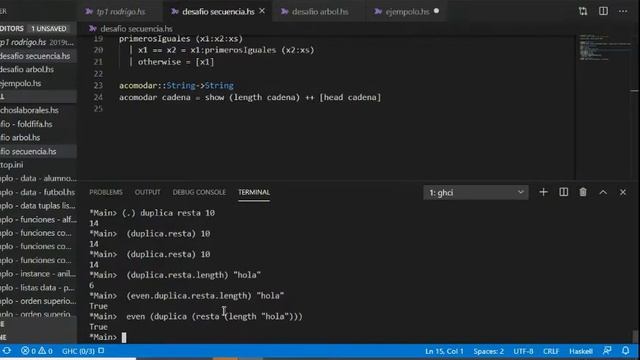The height and width of the screenshot is (360, 640).
Task: Open the foldfifa.hs file in explorer
Action: point(38,124)
